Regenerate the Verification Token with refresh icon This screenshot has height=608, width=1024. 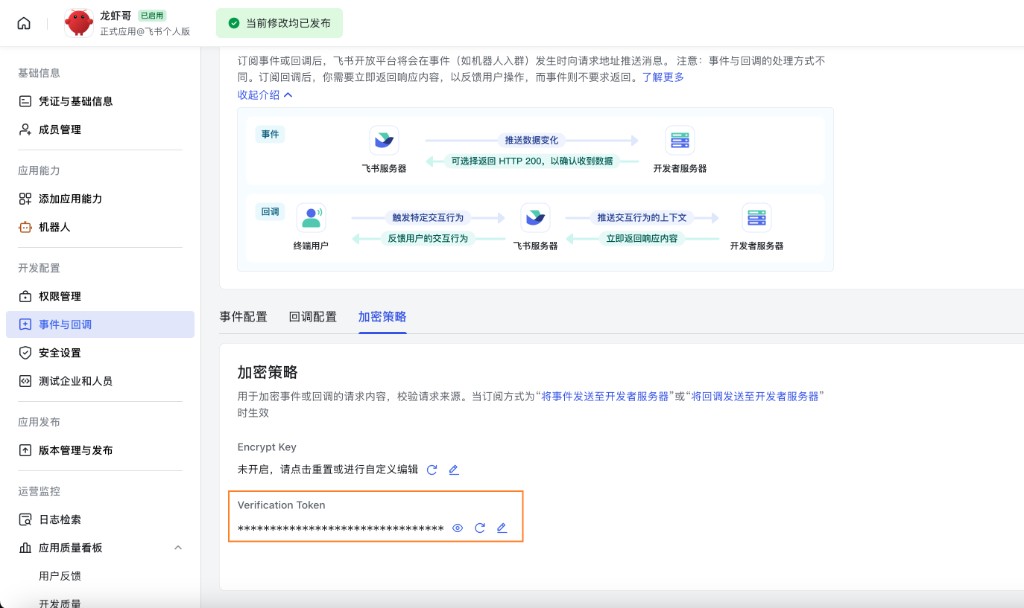tap(480, 528)
